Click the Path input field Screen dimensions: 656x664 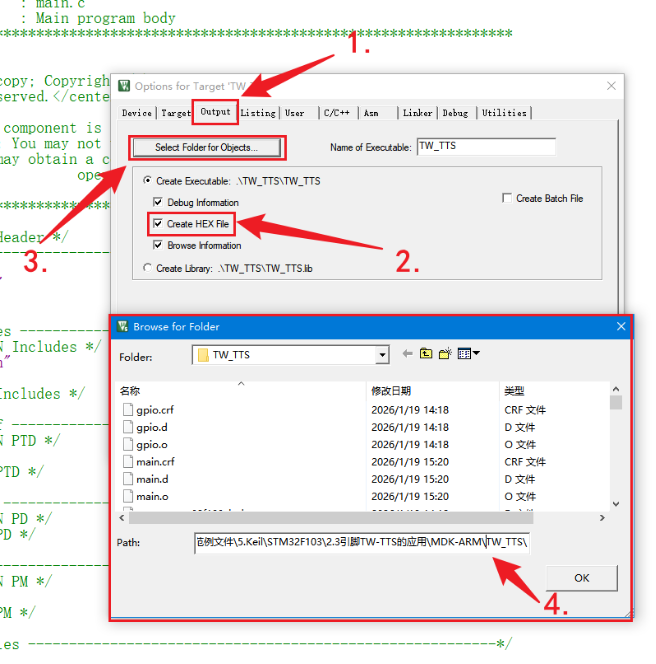[x=362, y=542]
